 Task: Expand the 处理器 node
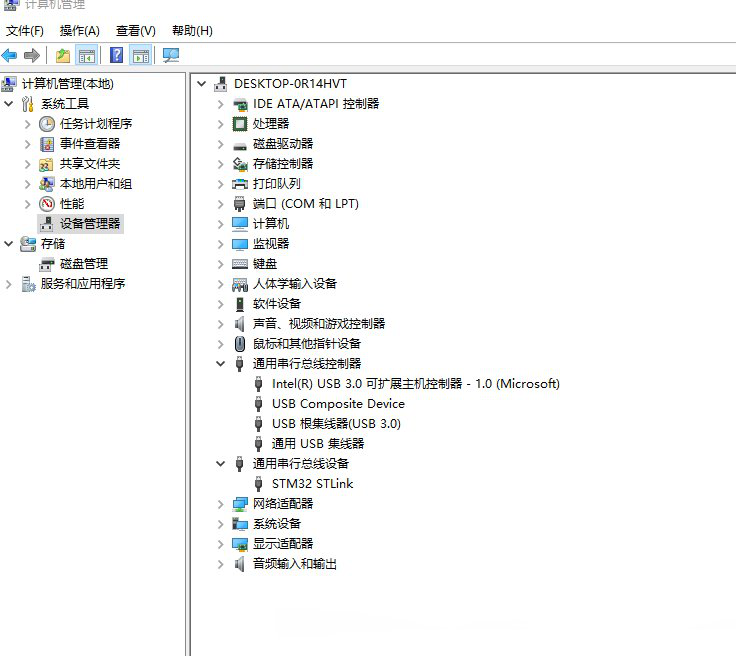[x=220, y=124]
